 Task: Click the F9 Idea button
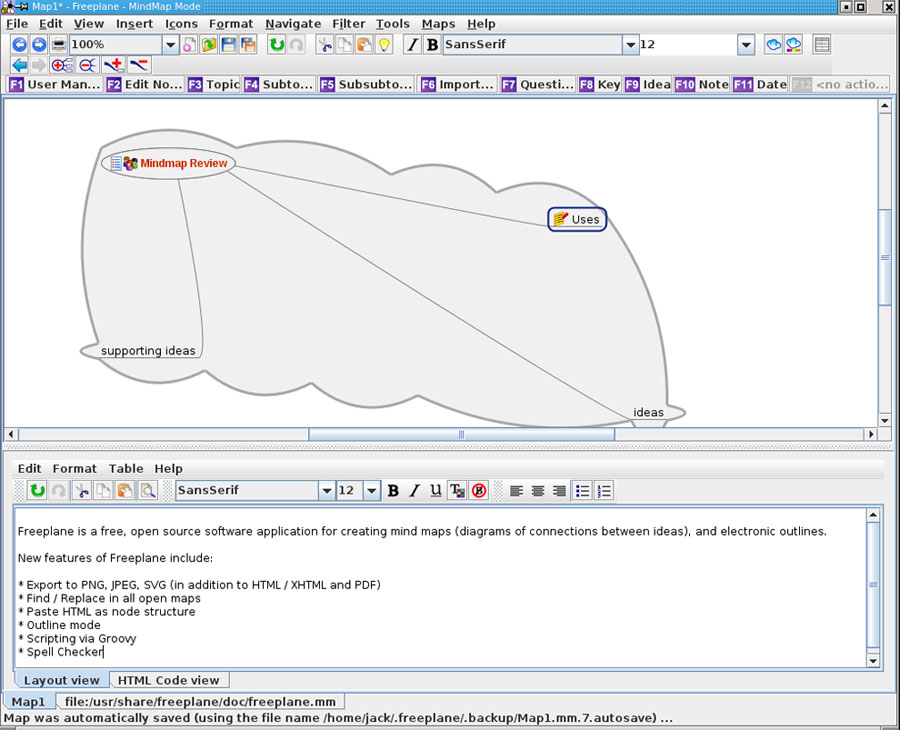(648, 84)
